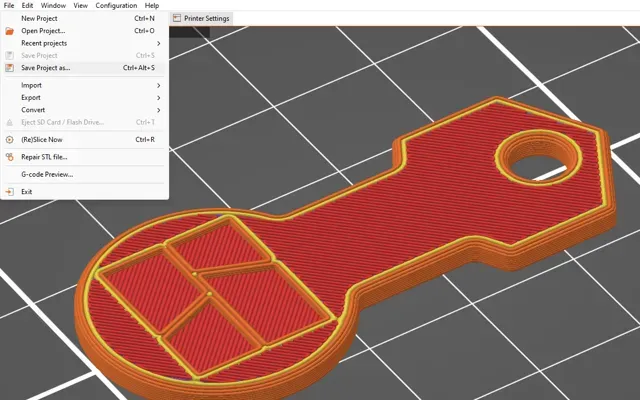Image resolution: width=640 pixels, height=400 pixels.
Task: Click the Save Project as… icon
Action: [x=9, y=68]
